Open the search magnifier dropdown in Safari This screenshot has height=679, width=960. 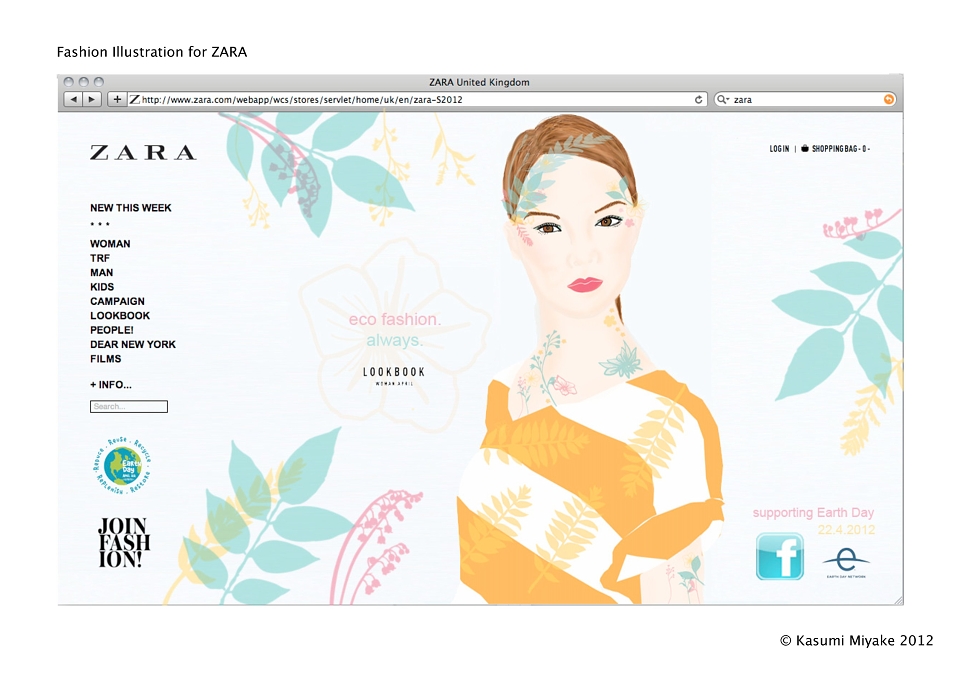pos(723,99)
